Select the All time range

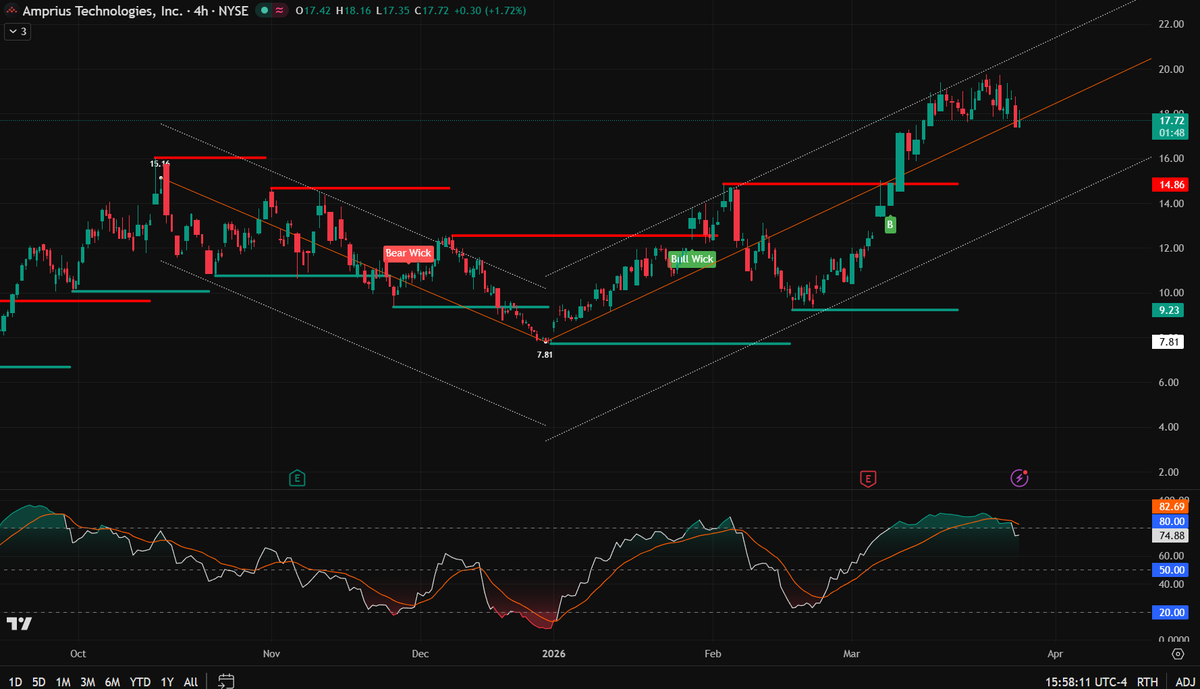tap(190, 681)
